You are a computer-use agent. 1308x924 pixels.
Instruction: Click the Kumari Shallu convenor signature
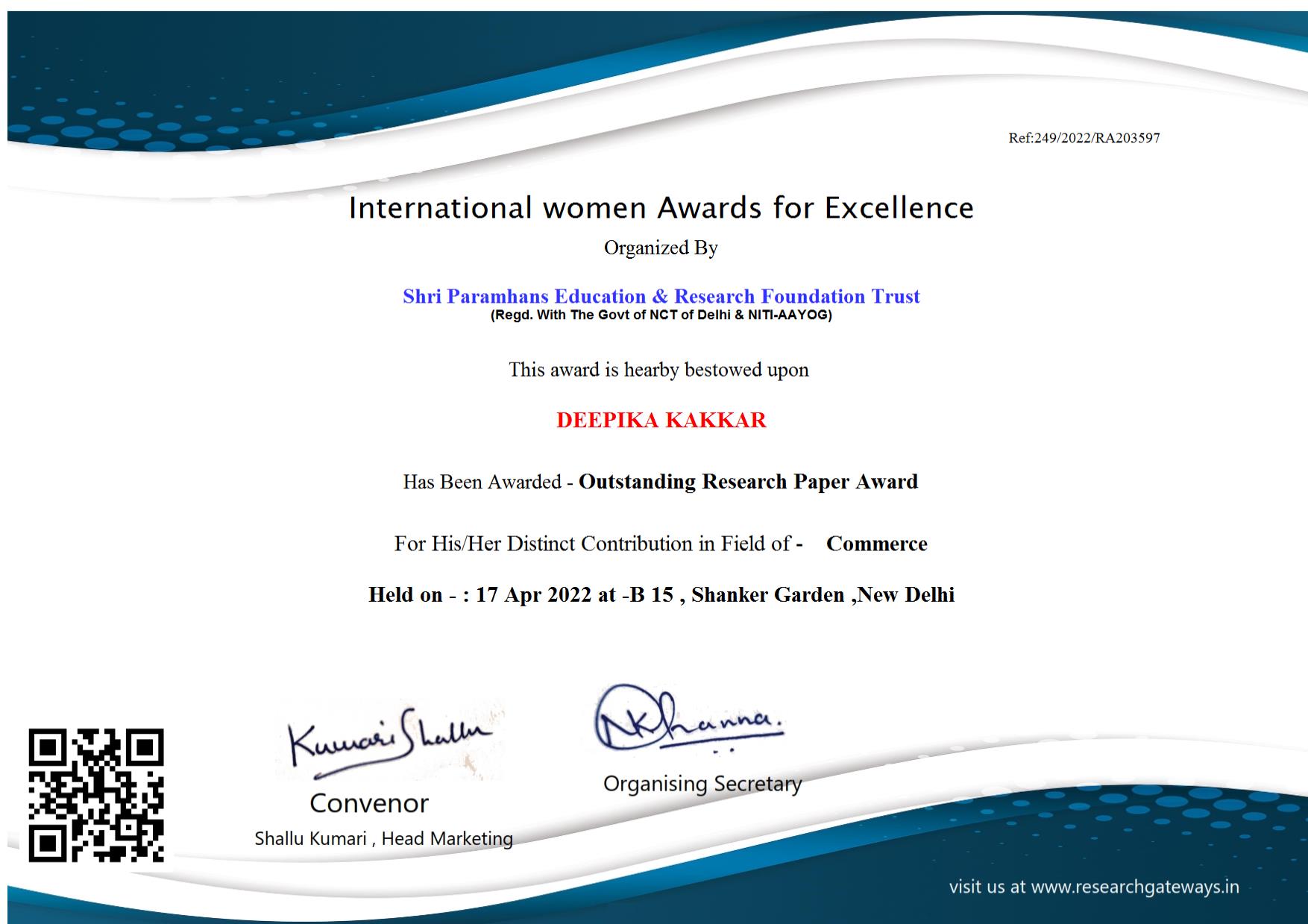pos(389,738)
